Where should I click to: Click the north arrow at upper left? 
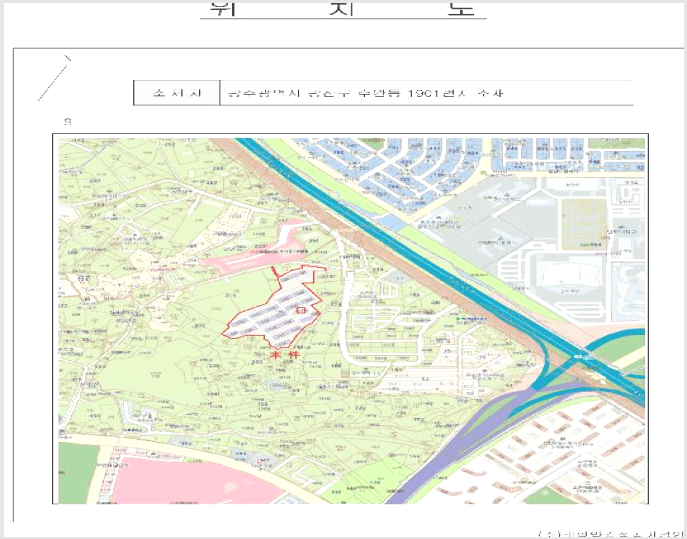coord(55,78)
